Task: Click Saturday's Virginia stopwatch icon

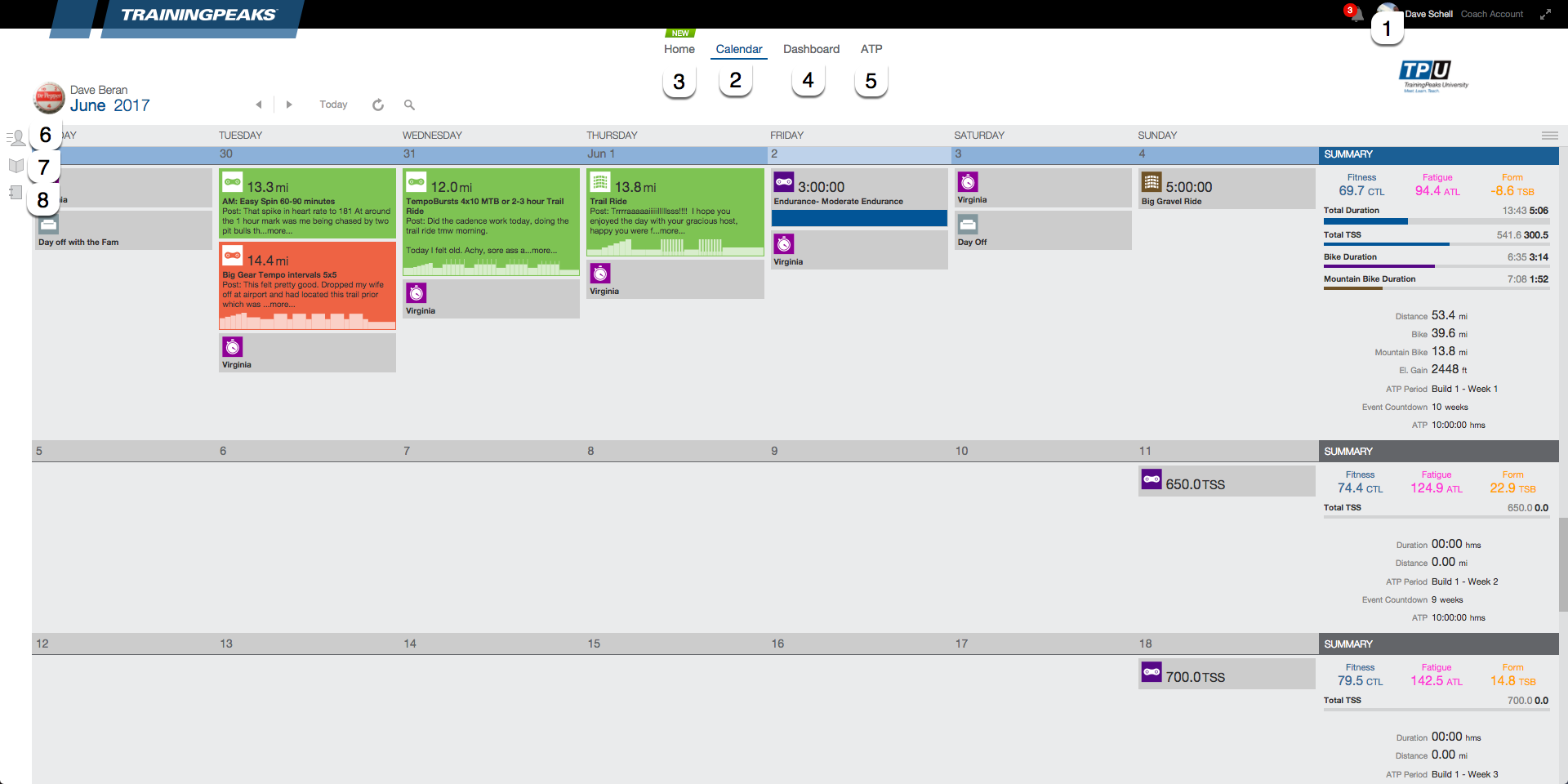Action: pos(968,181)
